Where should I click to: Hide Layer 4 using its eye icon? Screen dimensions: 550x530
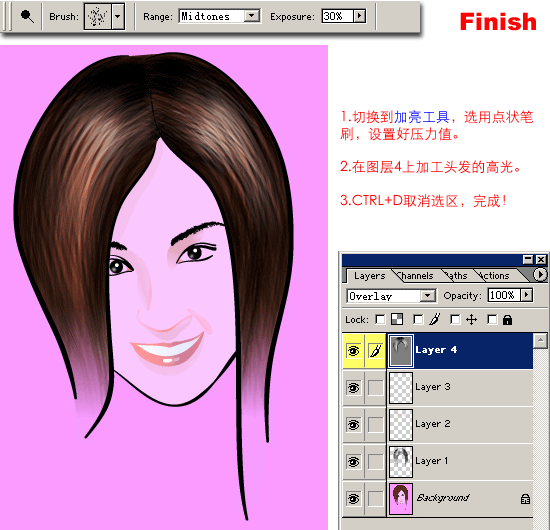click(353, 350)
